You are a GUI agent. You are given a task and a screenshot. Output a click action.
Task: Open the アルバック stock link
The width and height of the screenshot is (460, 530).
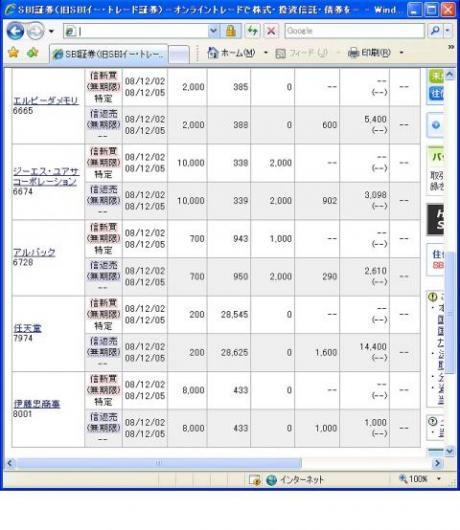34,252
